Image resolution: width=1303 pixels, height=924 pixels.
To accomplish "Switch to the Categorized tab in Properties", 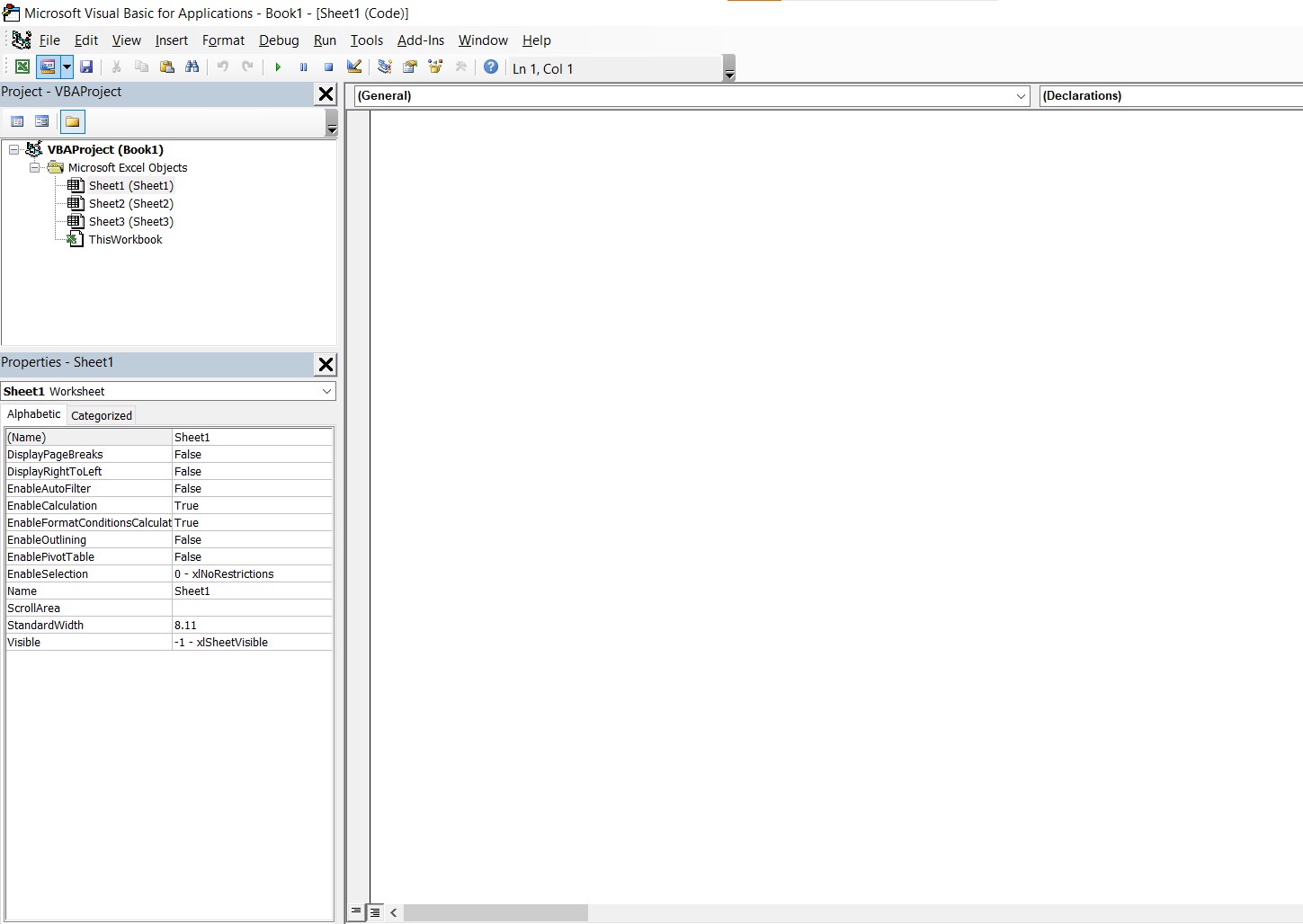I will click(101, 414).
